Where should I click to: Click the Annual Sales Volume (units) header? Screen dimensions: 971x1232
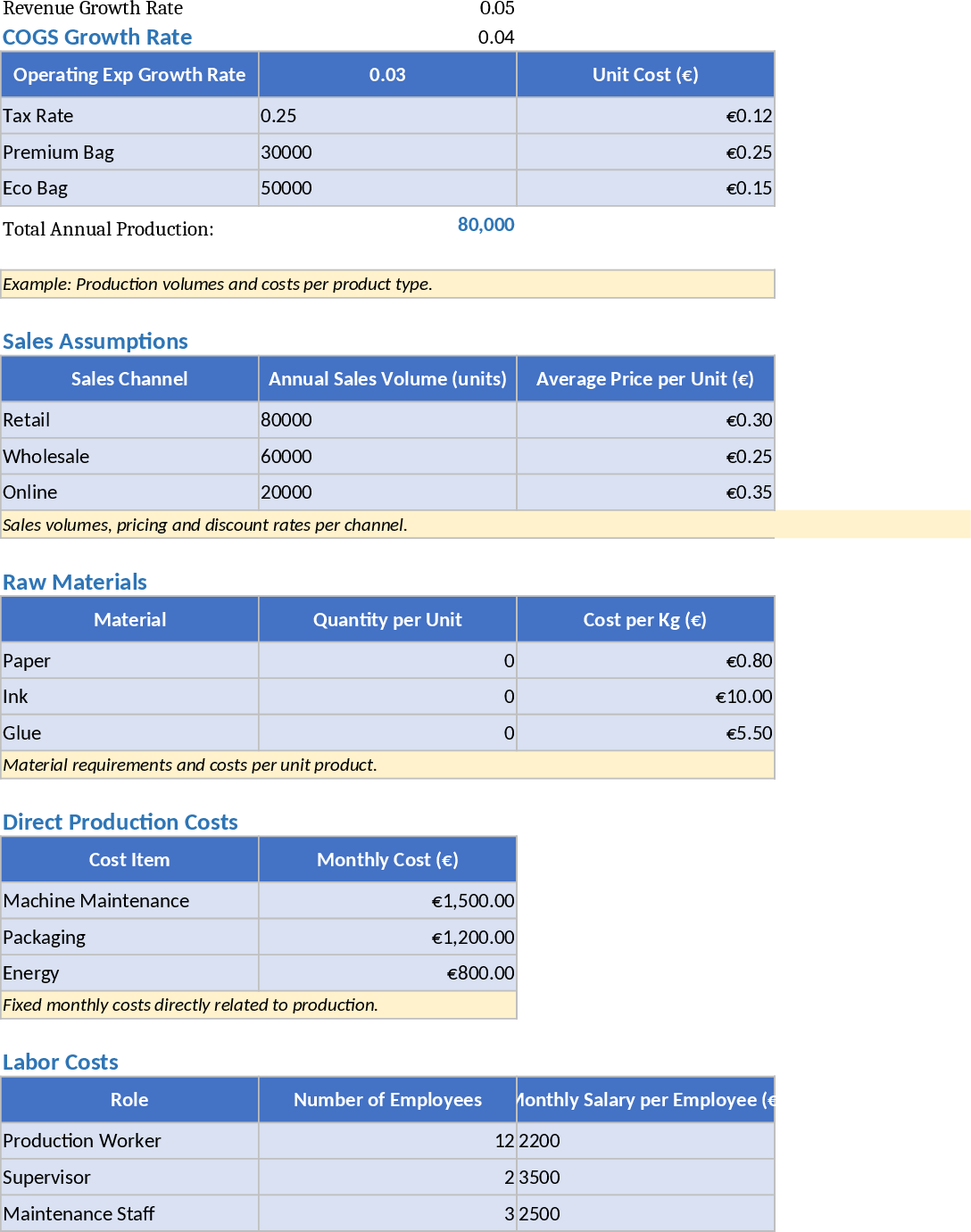click(x=386, y=379)
